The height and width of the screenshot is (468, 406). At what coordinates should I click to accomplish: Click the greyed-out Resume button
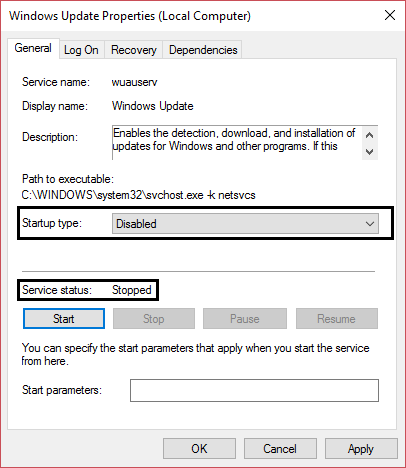click(x=337, y=319)
